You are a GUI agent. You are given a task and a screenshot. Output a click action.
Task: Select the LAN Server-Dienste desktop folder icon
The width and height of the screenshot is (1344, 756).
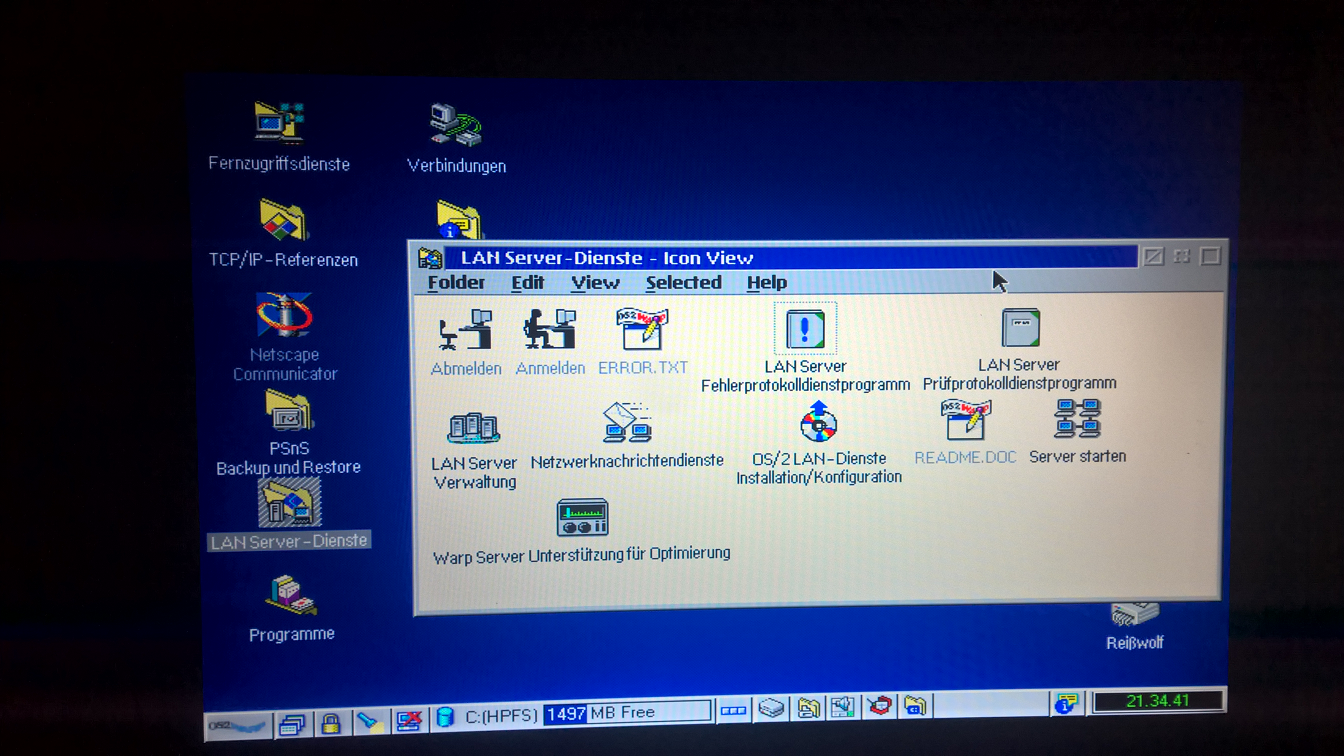click(x=290, y=501)
